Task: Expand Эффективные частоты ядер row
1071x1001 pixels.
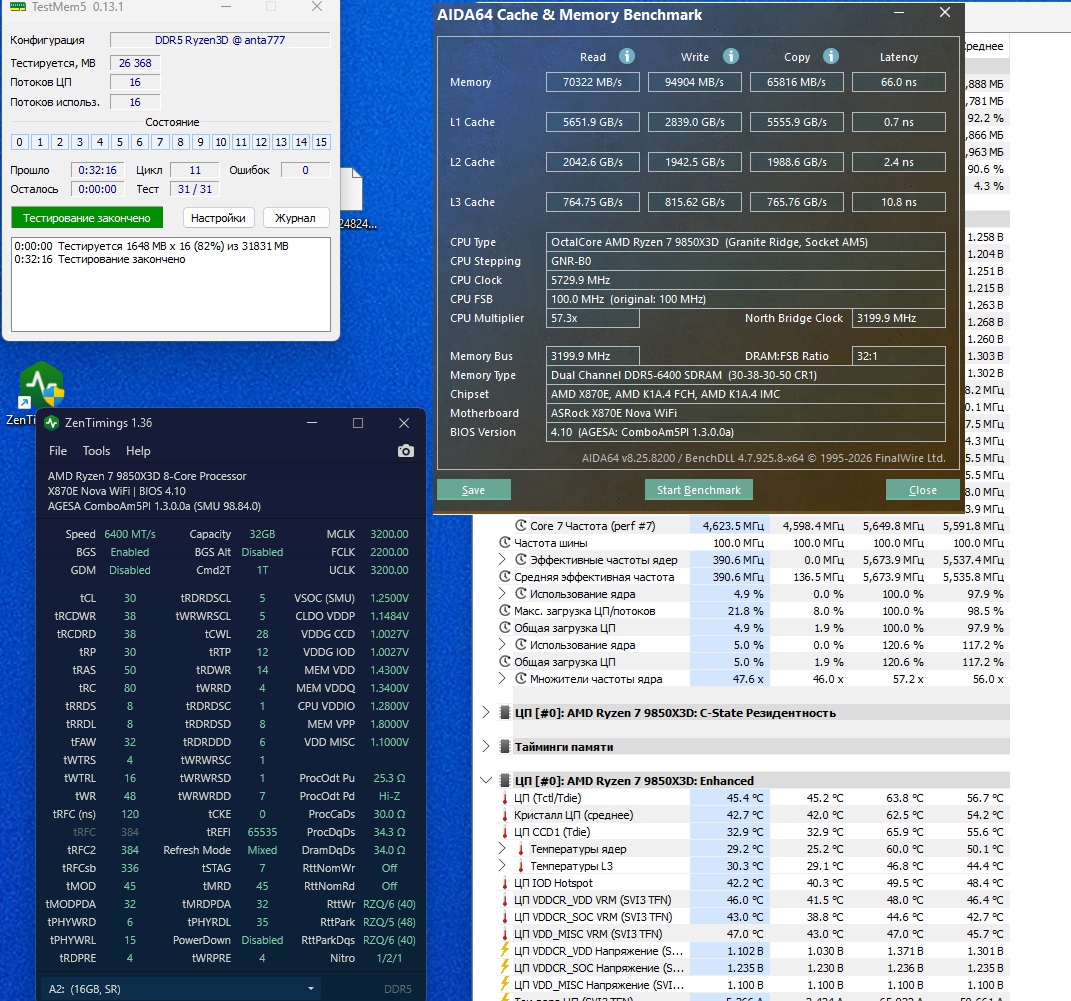Action: 502,559
